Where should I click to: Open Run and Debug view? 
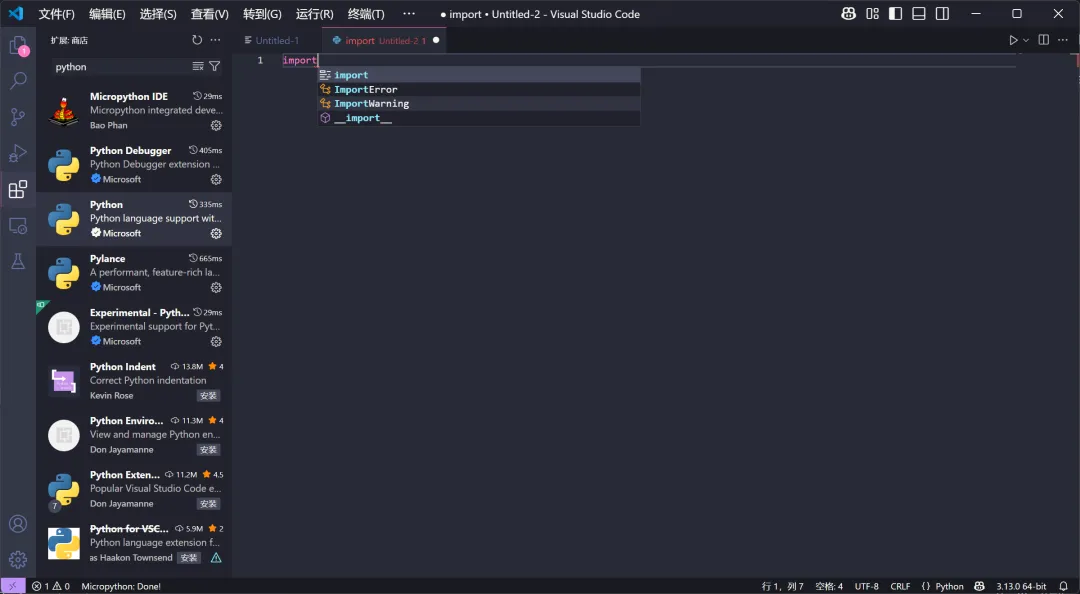tap(18, 153)
